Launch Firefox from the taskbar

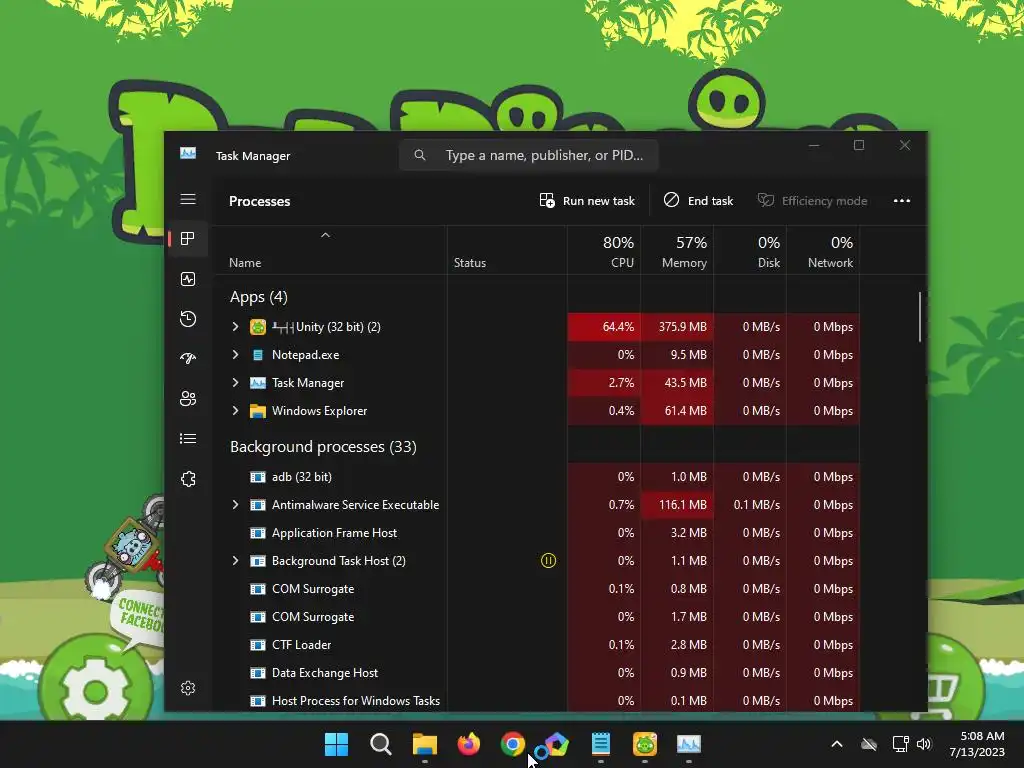pyautogui.click(x=468, y=744)
